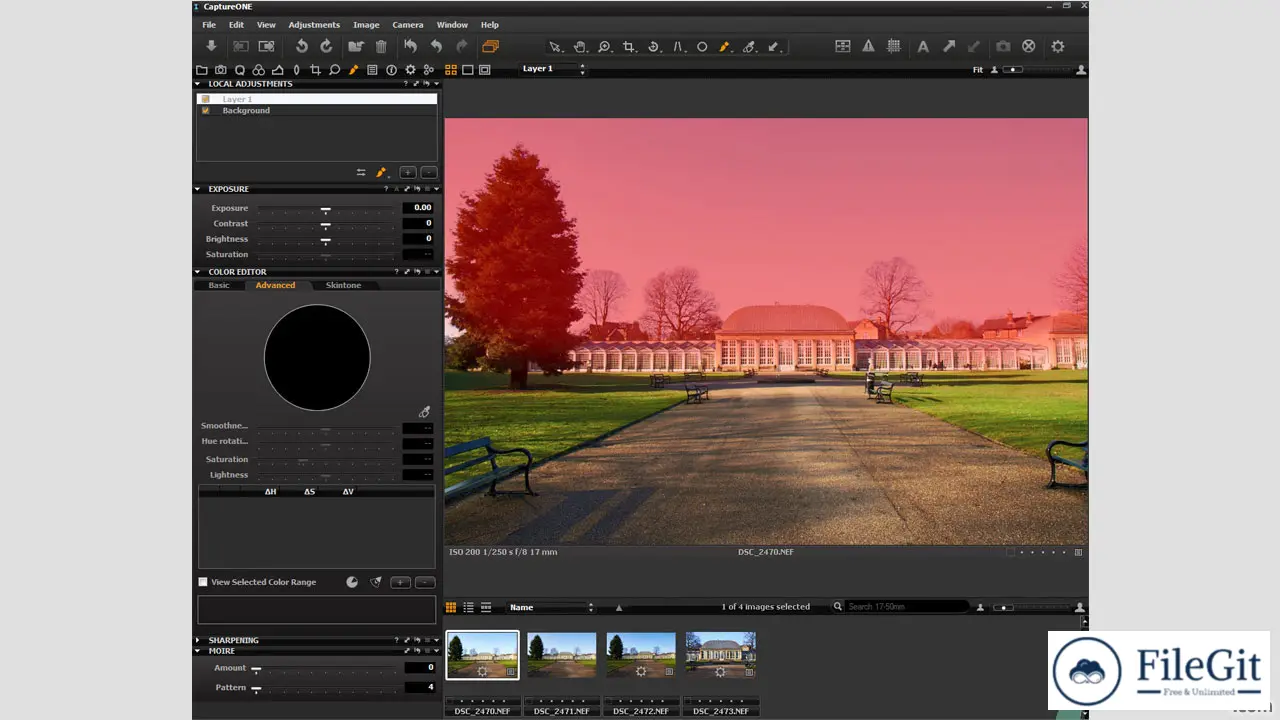Open Local Adjustments panel options arrow

[x=437, y=84]
